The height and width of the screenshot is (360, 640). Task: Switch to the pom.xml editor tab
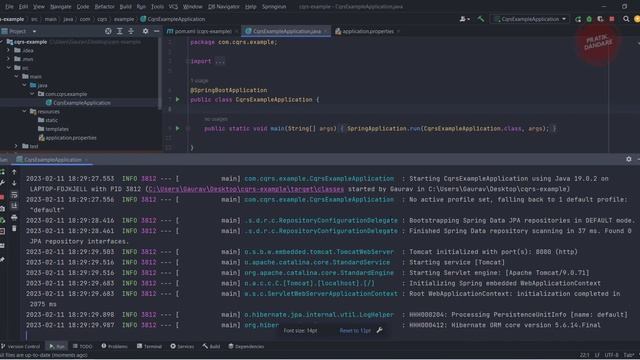click(x=202, y=31)
